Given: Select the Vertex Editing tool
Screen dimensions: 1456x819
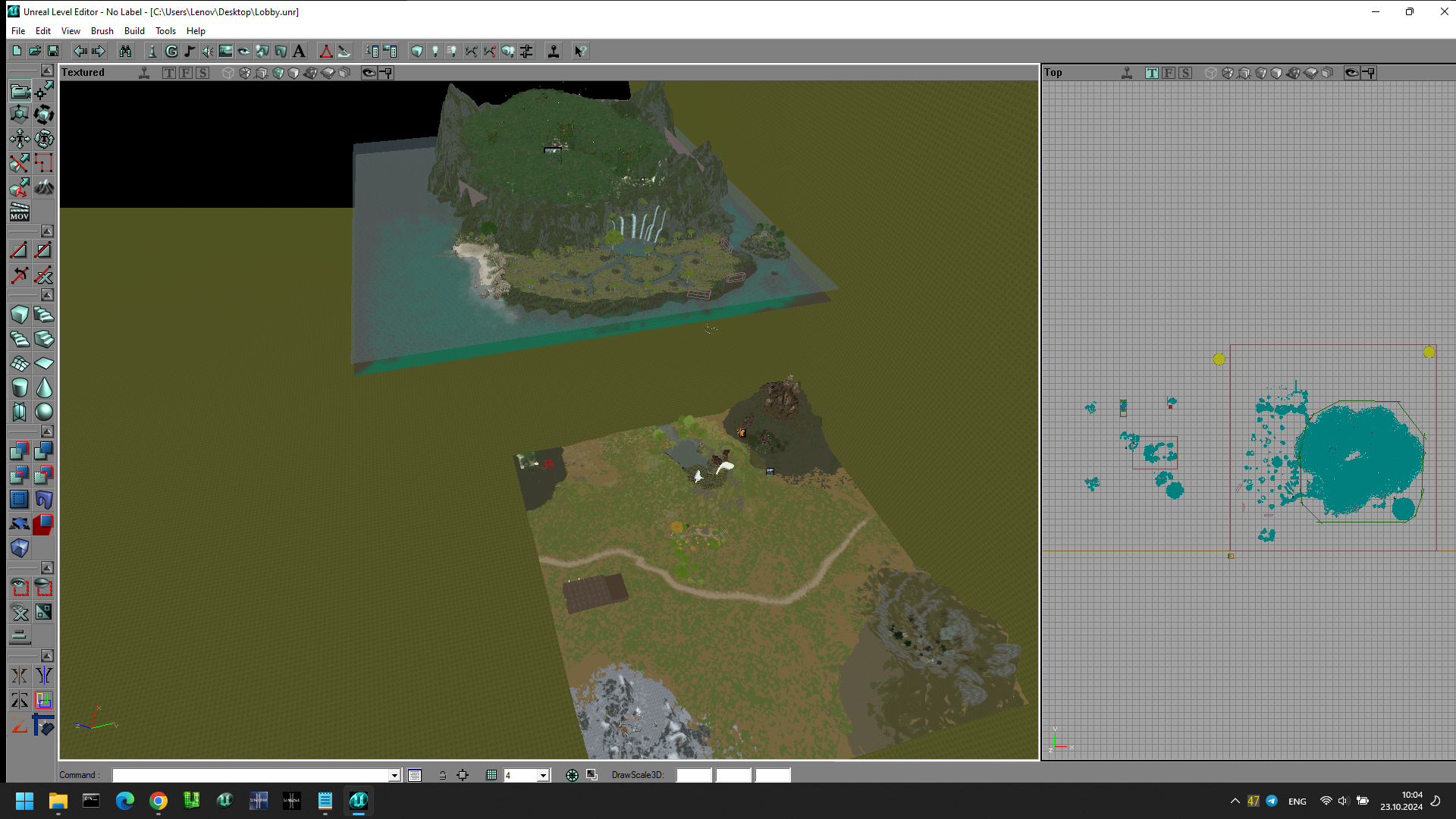Looking at the screenshot, I should (44, 91).
